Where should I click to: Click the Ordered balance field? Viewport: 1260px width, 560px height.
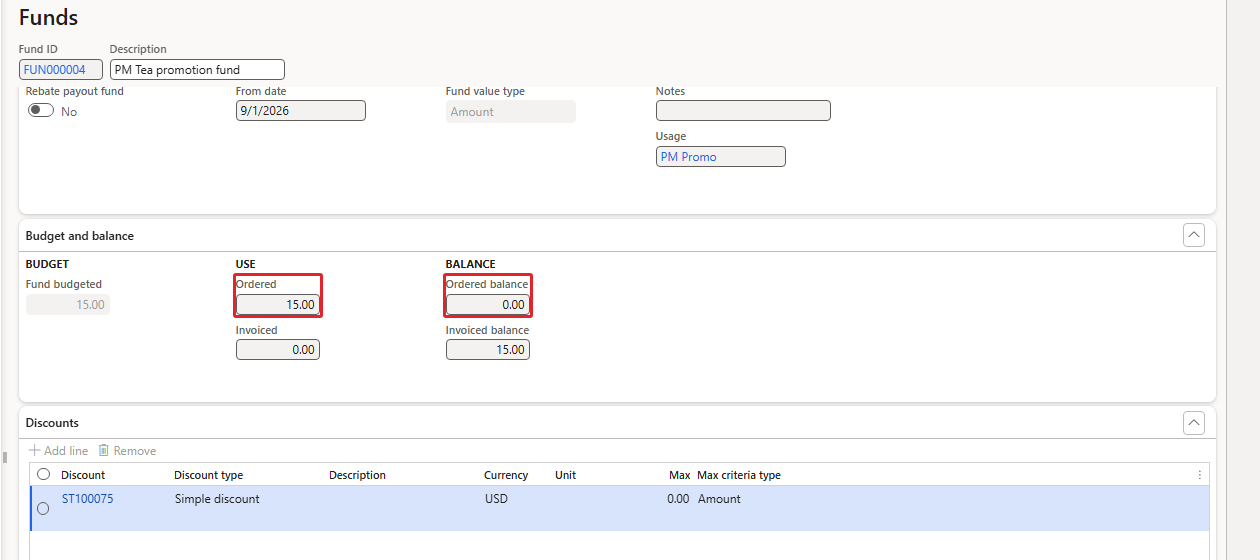[x=488, y=305]
